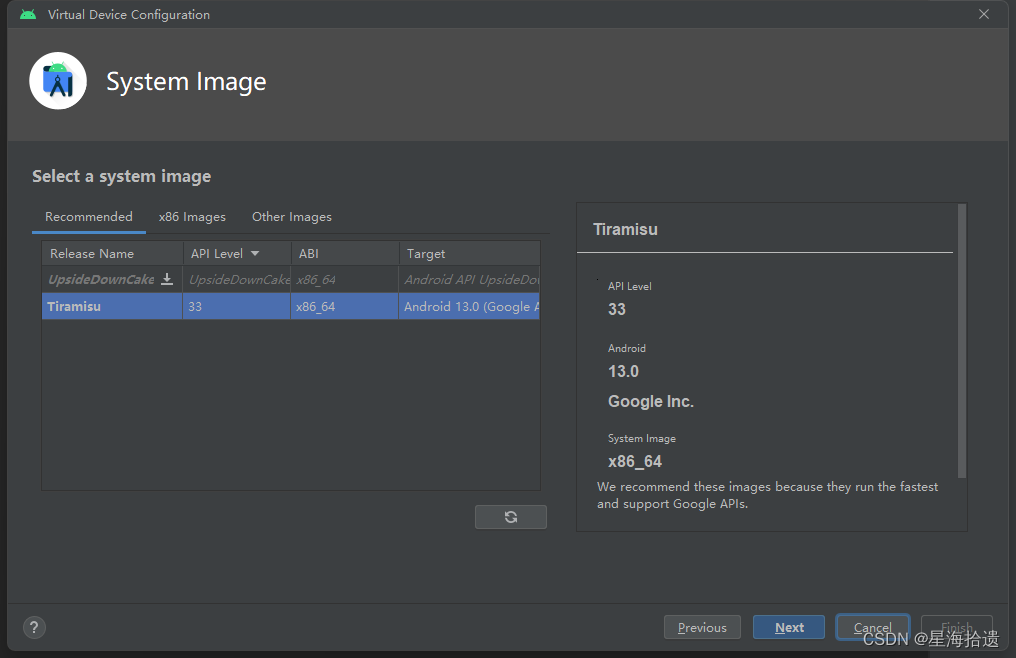Switch to the x86 Images tab
The width and height of the screenshot is (1016, 658).
(x=192, y=217)
